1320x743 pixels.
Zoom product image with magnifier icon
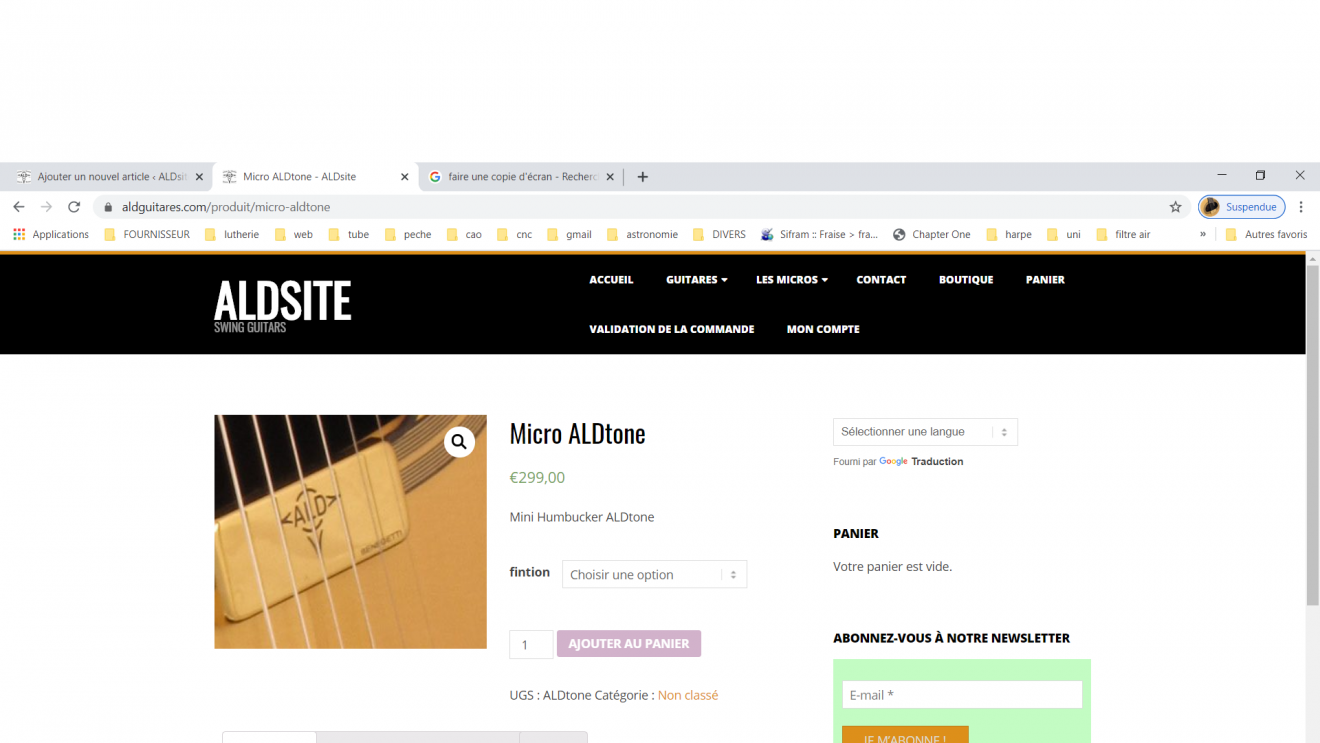(459, 441)
